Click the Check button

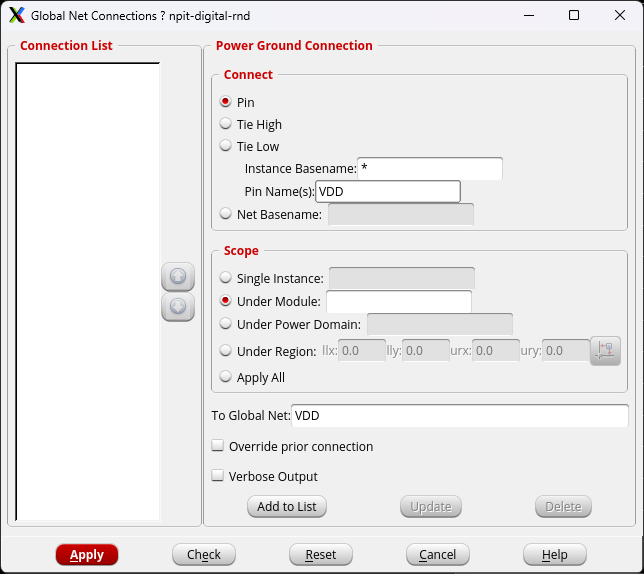[204, 555]
